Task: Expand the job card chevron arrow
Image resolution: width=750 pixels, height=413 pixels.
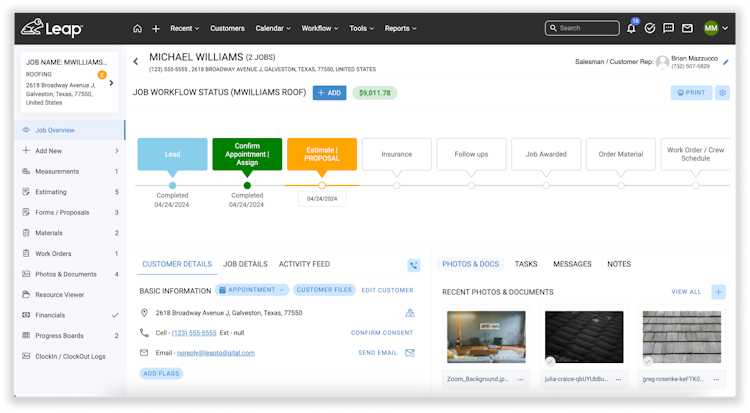Action: pos(111,83)
